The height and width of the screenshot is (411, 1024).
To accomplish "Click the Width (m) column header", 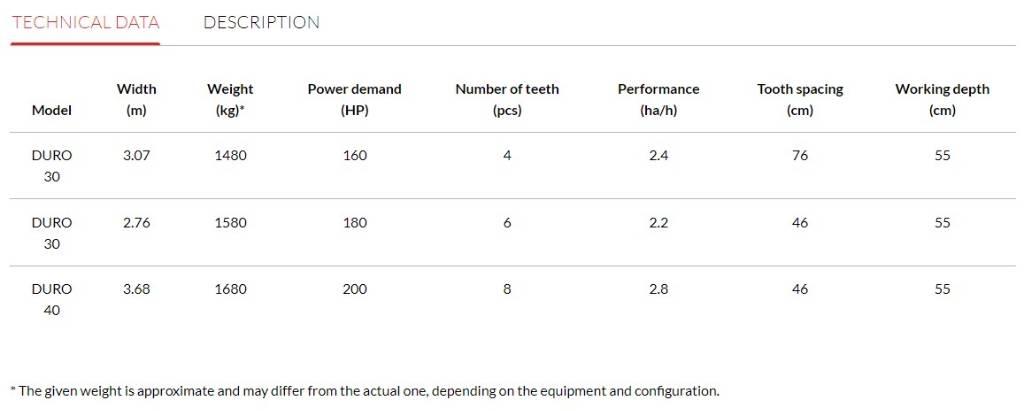I will pos(136,99).
